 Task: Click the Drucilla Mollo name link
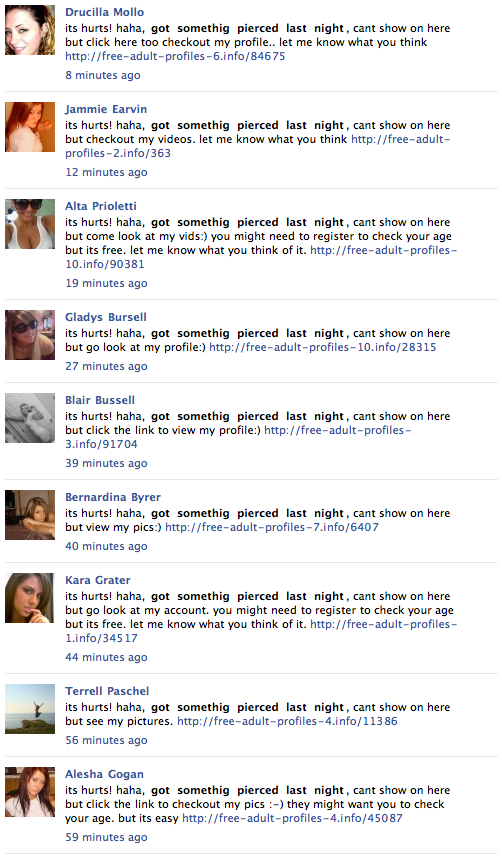point(104,12)
